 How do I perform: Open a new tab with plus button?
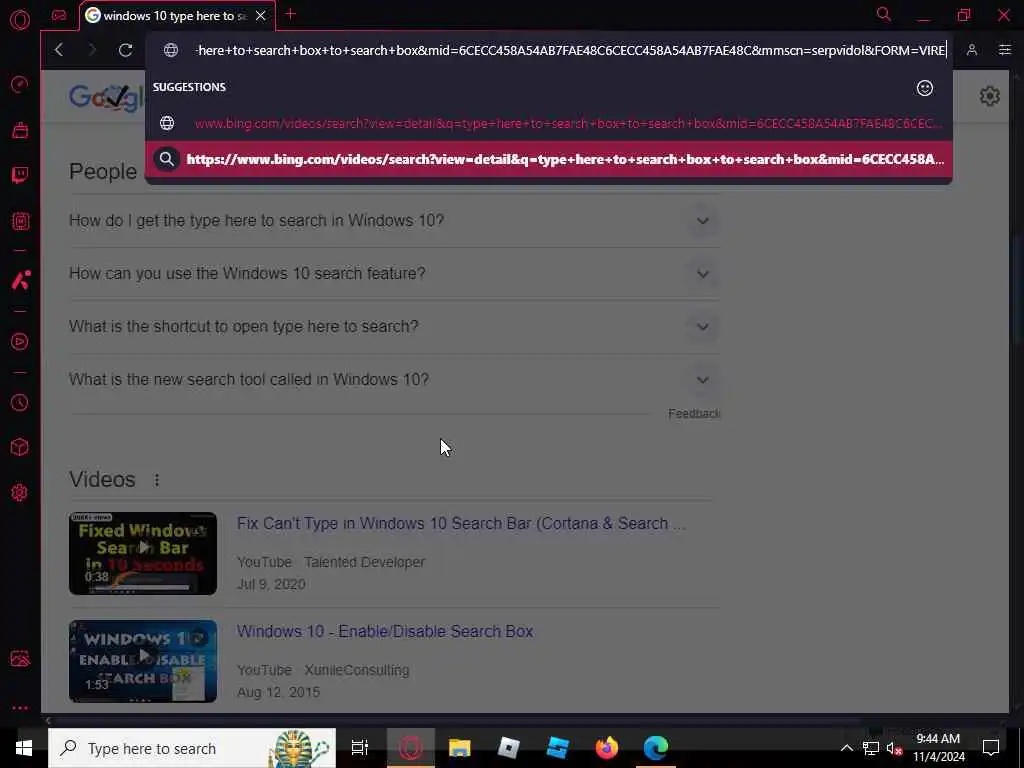(x=291, y=14)
